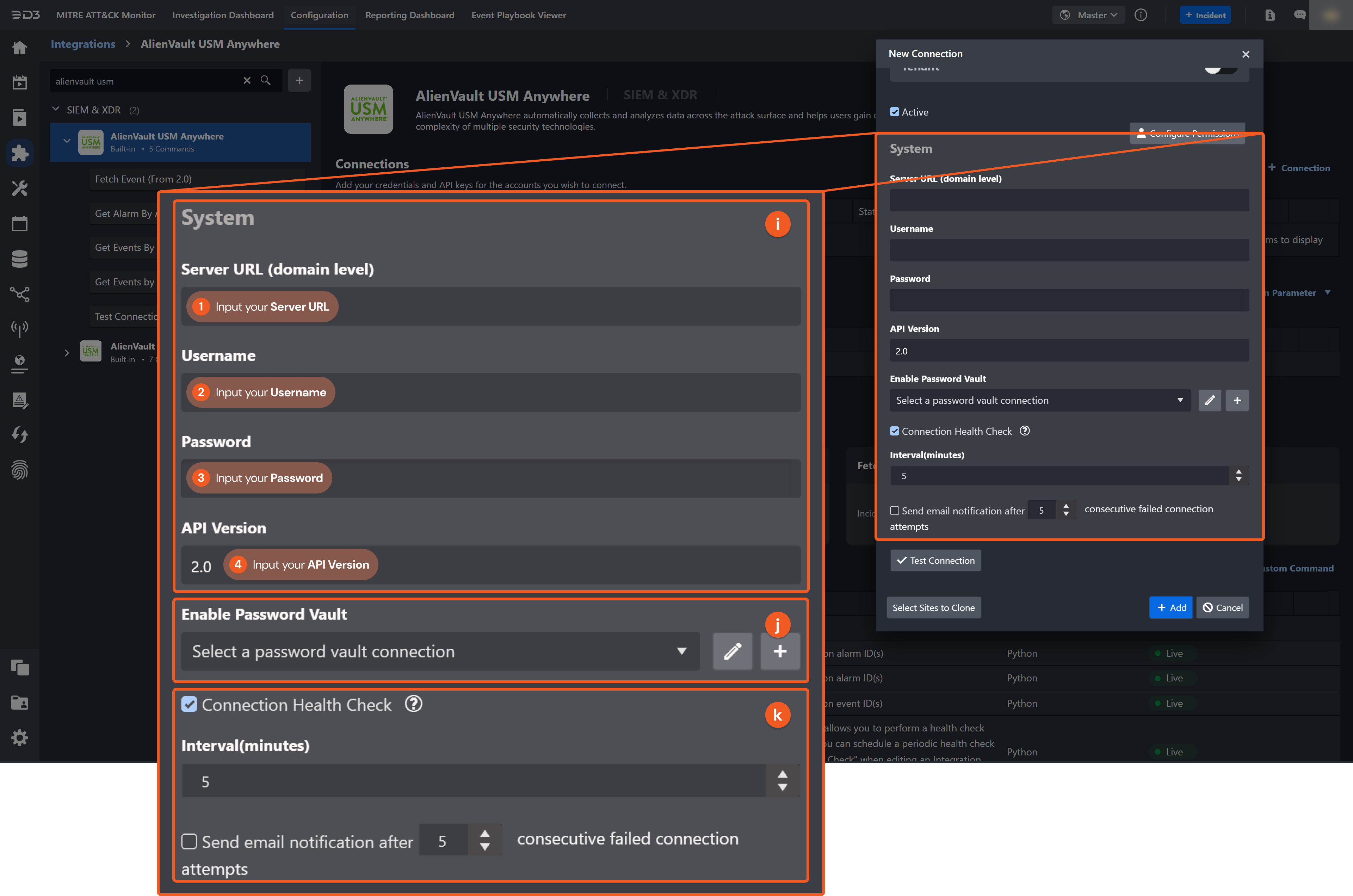Click the search magnifier in integration search
1353x896 pixels.
(x=266, y=81)
